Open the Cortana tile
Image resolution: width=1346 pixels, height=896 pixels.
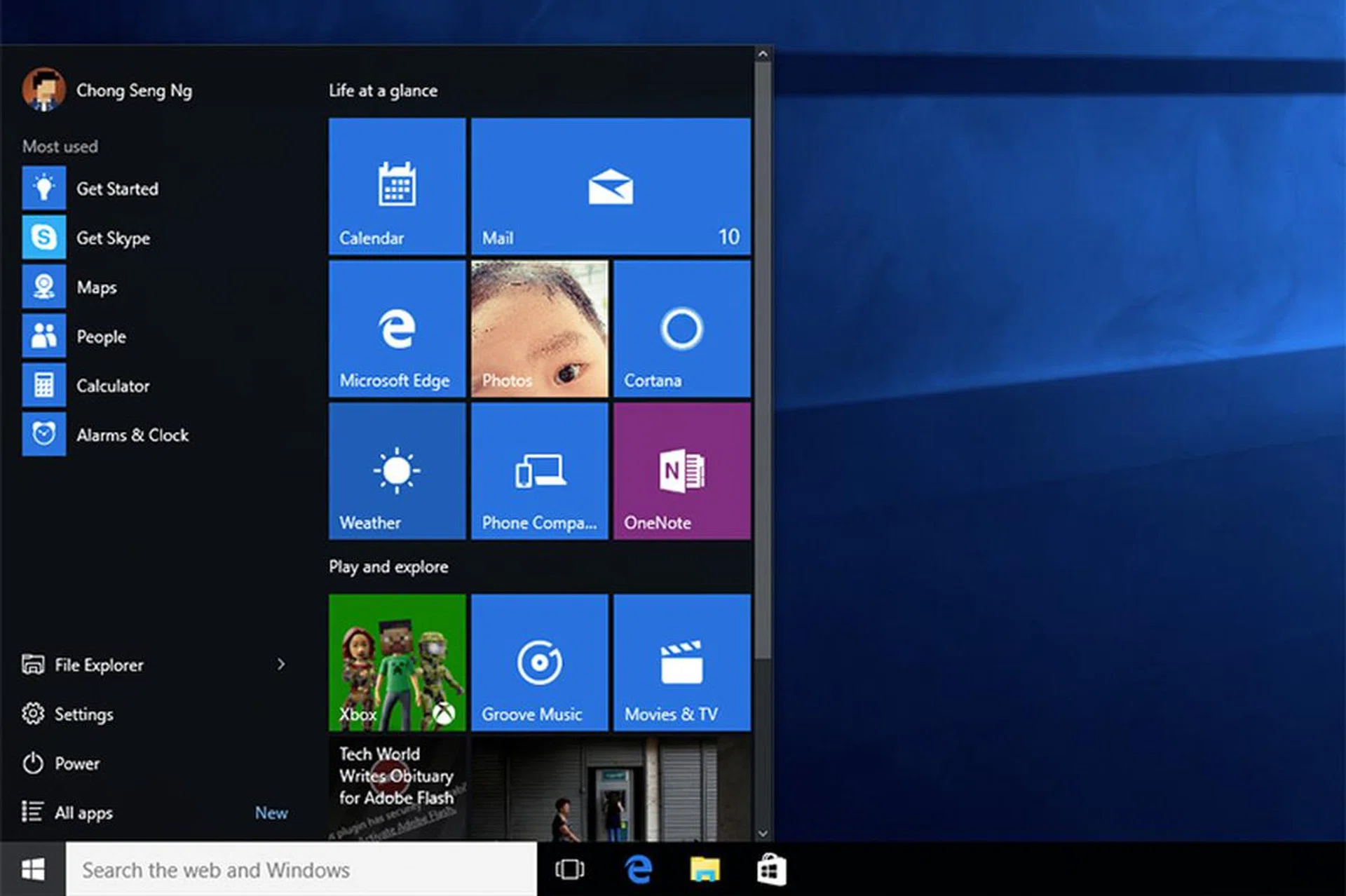pyautogui.click(x=681, y=328)
